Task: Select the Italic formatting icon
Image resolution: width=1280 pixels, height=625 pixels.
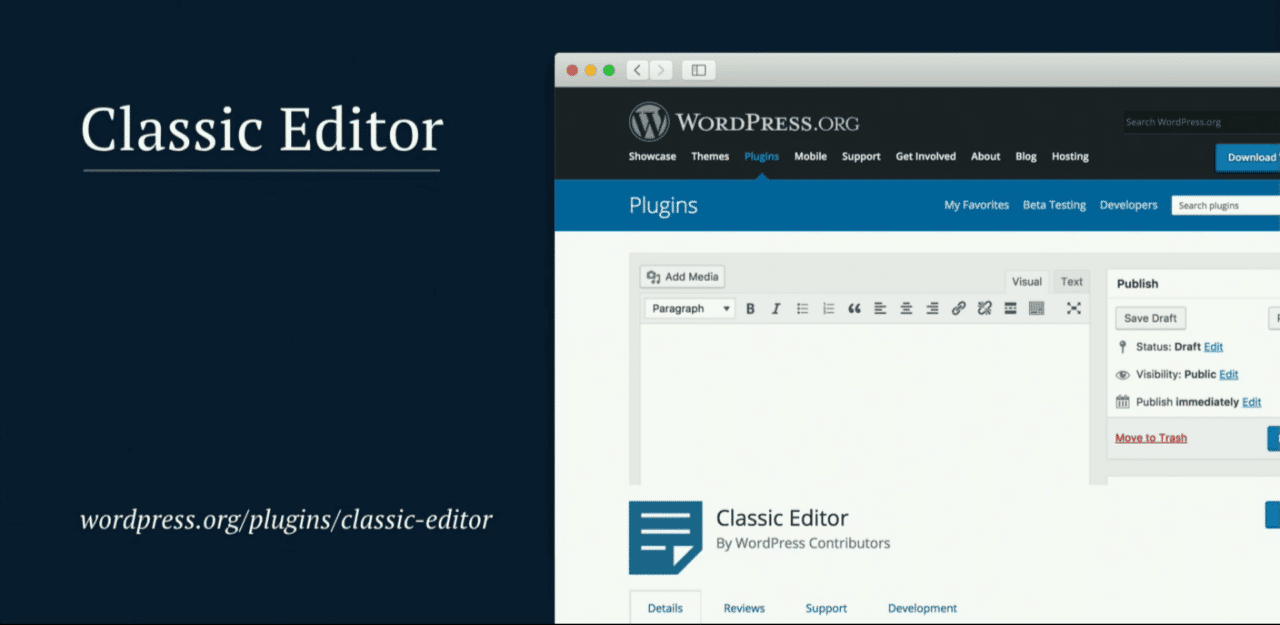Action: [776, 308]
